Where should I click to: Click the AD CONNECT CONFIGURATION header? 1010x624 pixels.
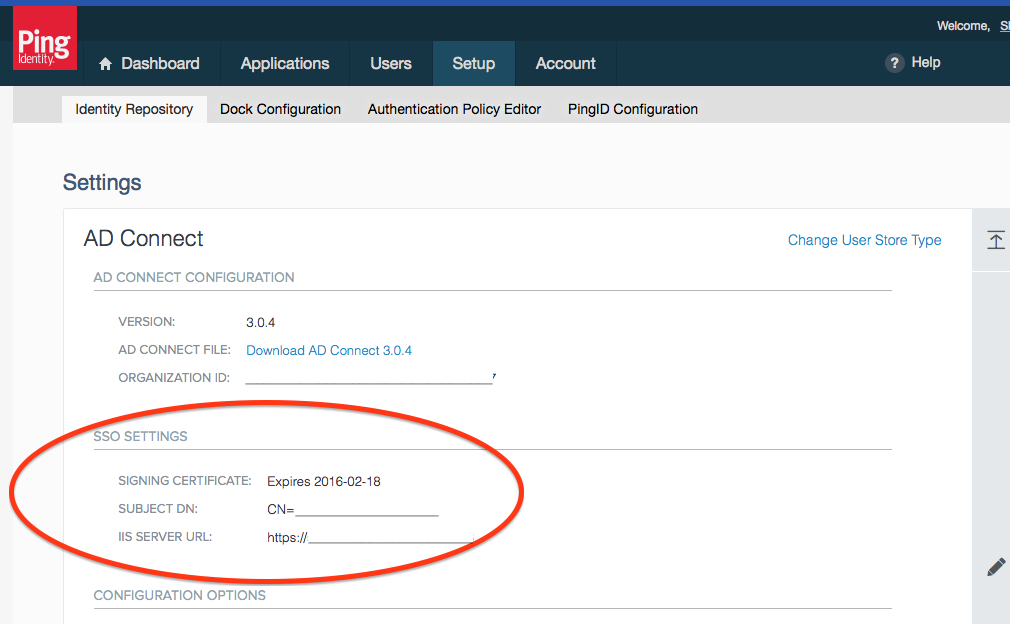194,278
